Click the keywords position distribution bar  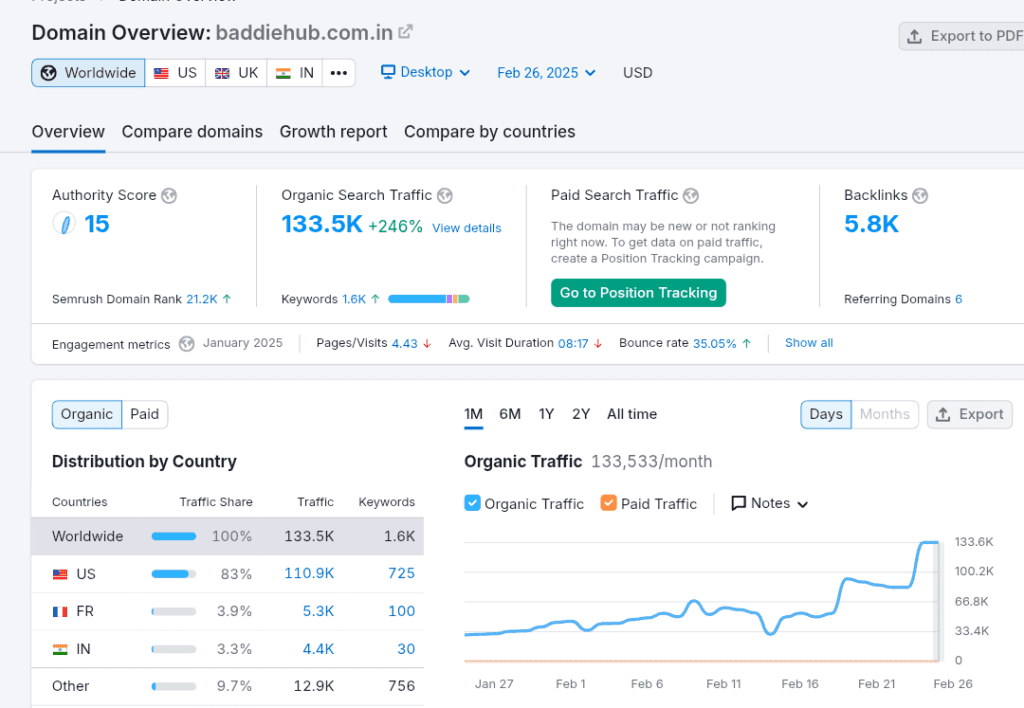428,299
